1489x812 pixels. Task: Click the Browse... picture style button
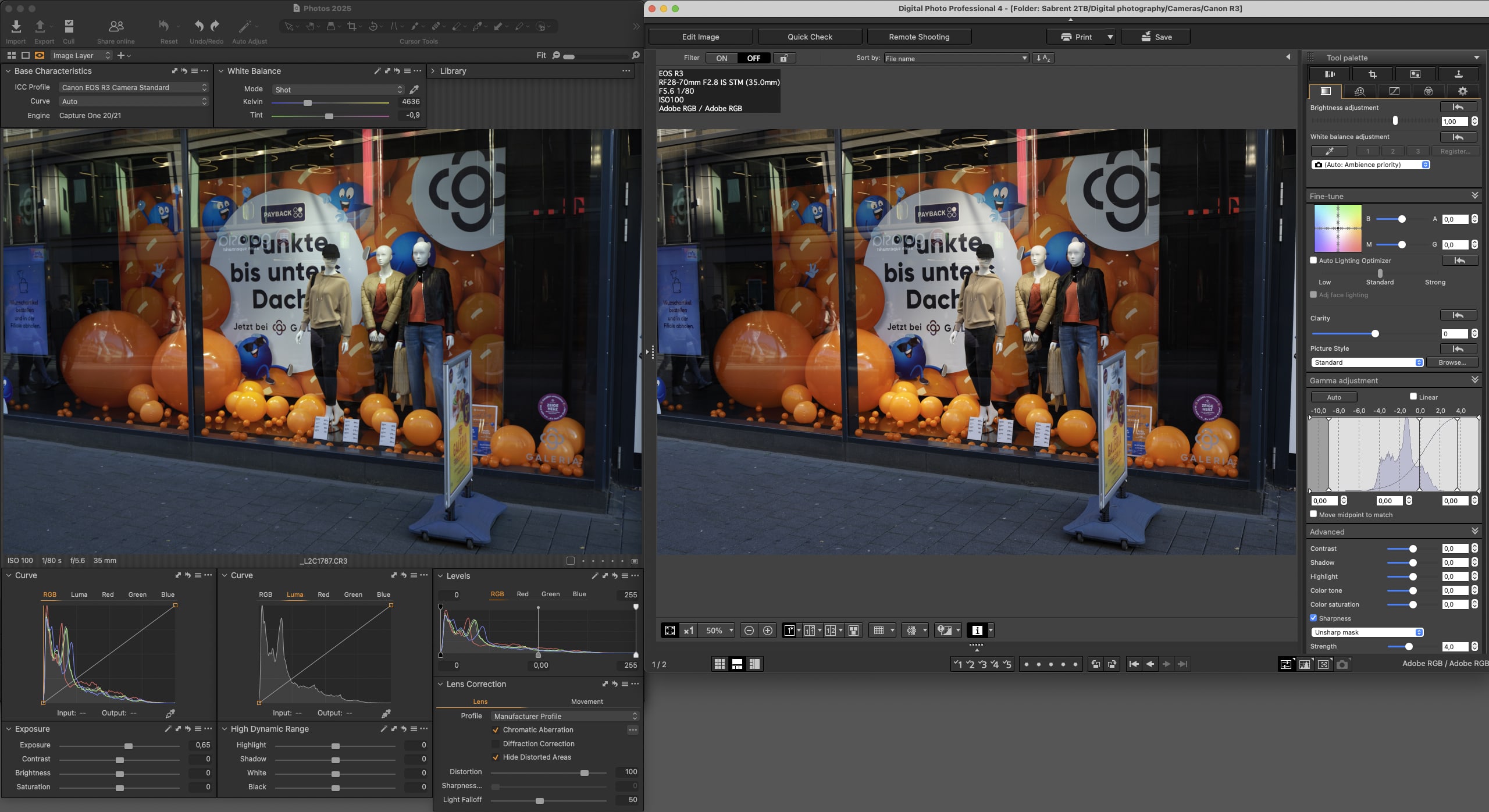tap(1452, 362)
